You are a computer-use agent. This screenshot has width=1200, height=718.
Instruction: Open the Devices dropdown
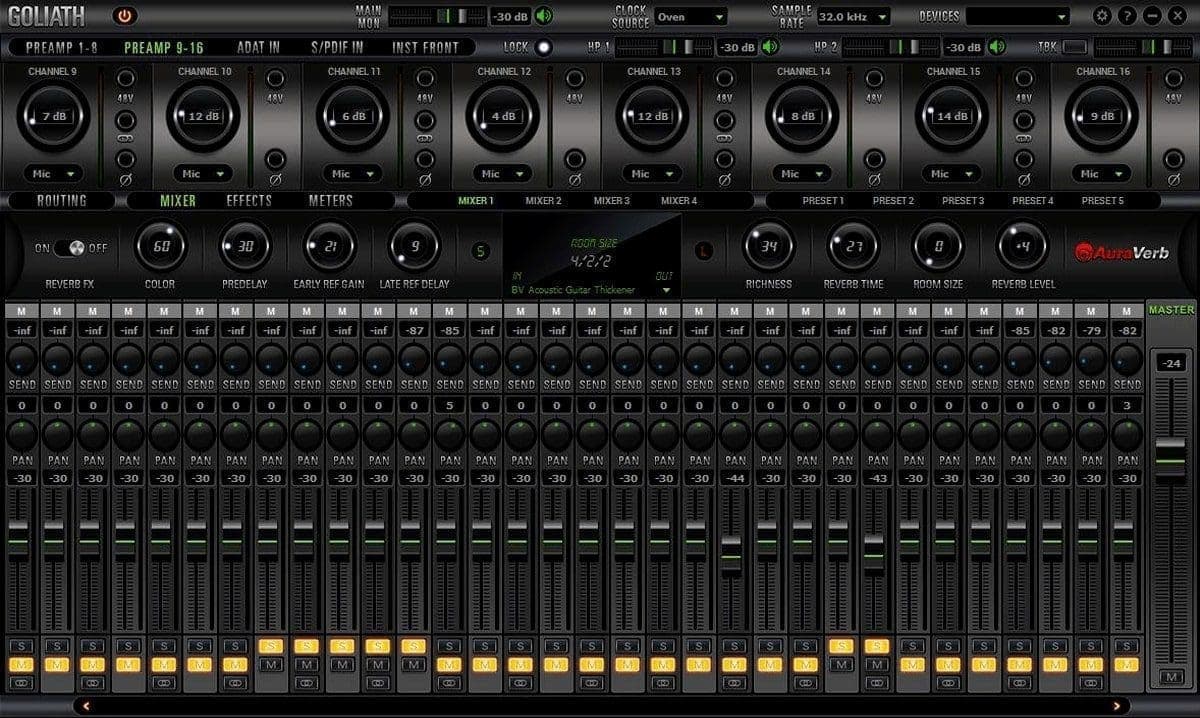1017,17
